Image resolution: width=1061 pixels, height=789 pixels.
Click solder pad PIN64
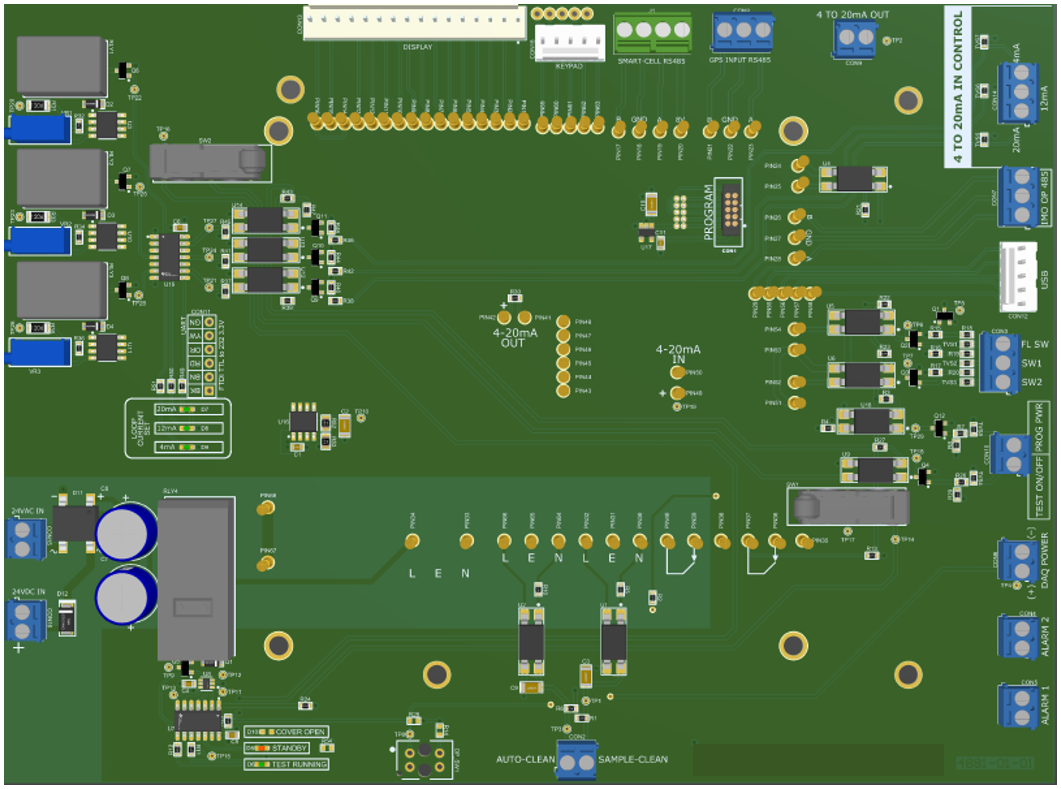pyautogui.click(x=800, y=163)
